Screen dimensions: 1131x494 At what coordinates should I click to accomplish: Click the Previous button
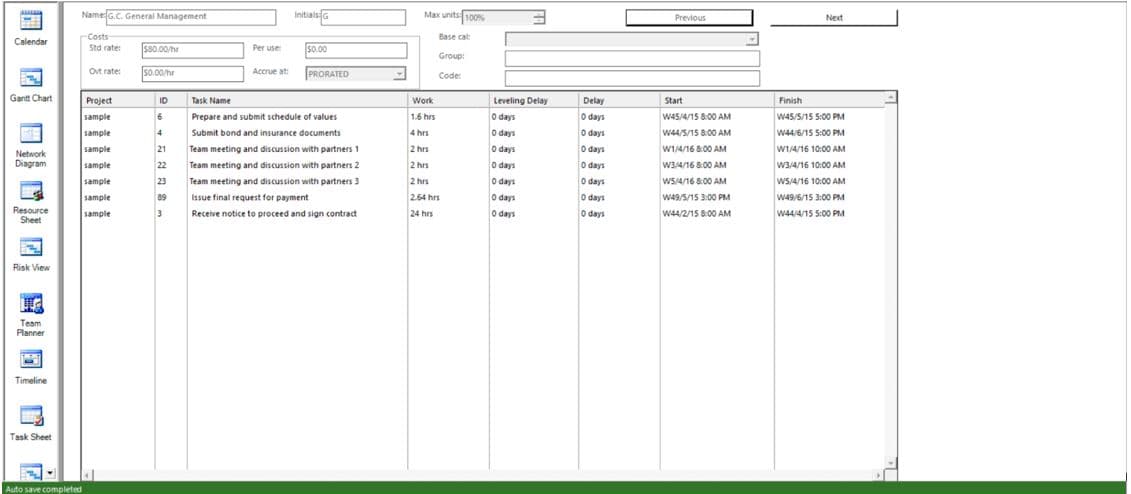coord(690,18)
